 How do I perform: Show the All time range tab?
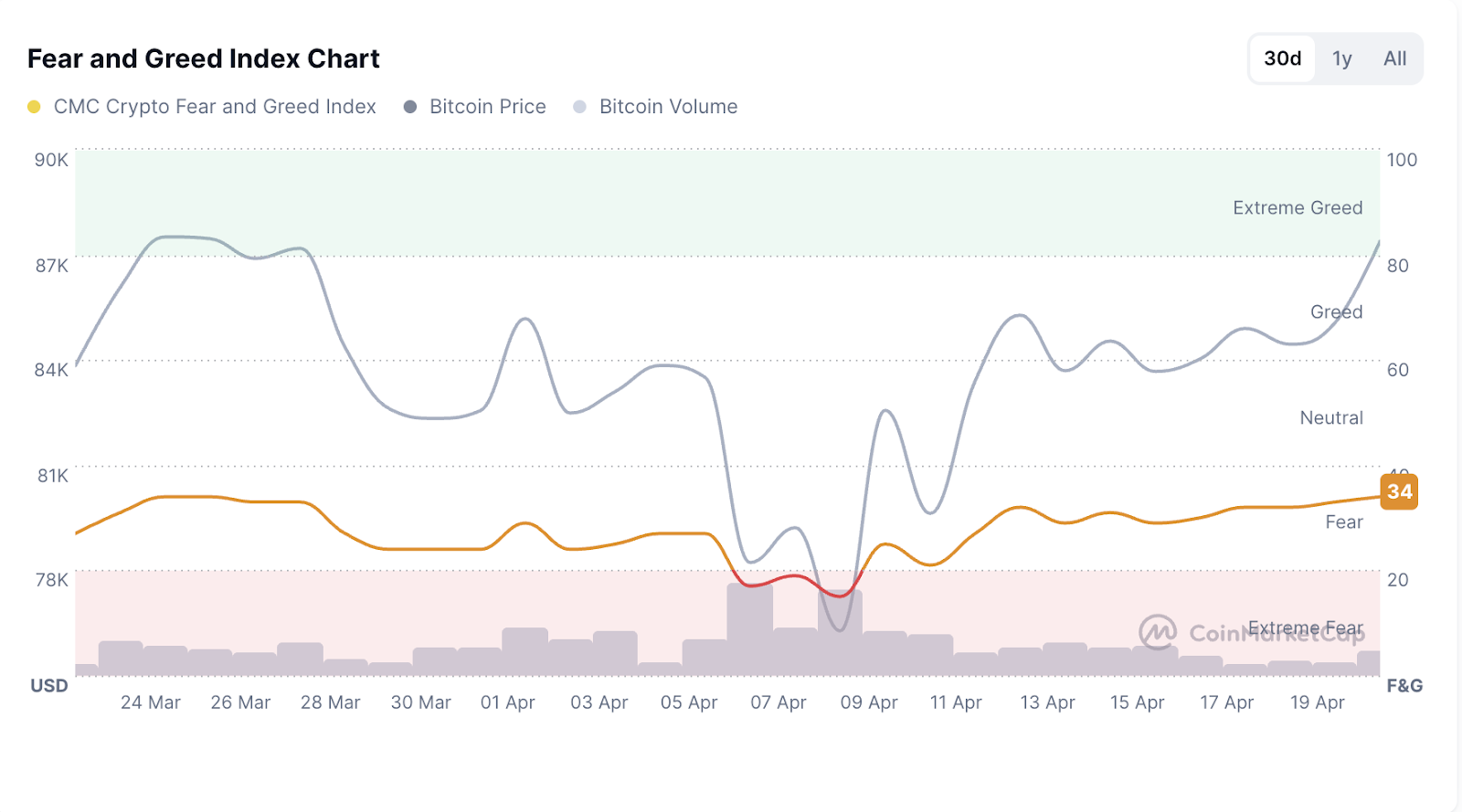pos(1394,58)
